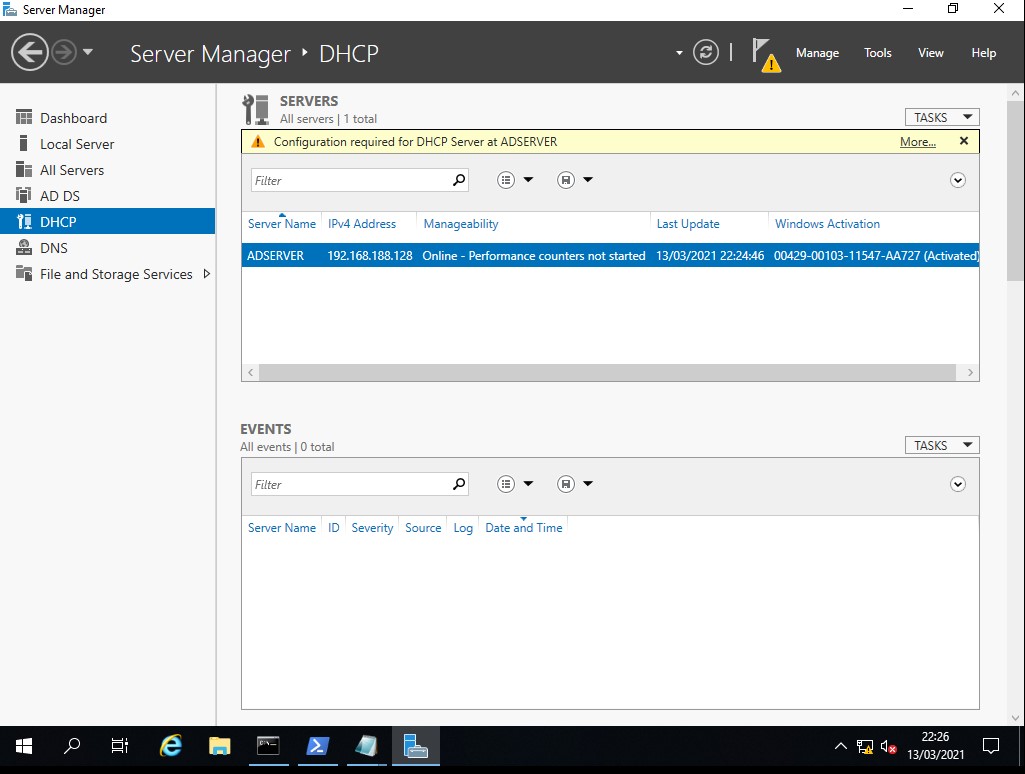Open PowerShell from the taskbar
Viewport: 1025px width, 774px height.
(318, 746)
